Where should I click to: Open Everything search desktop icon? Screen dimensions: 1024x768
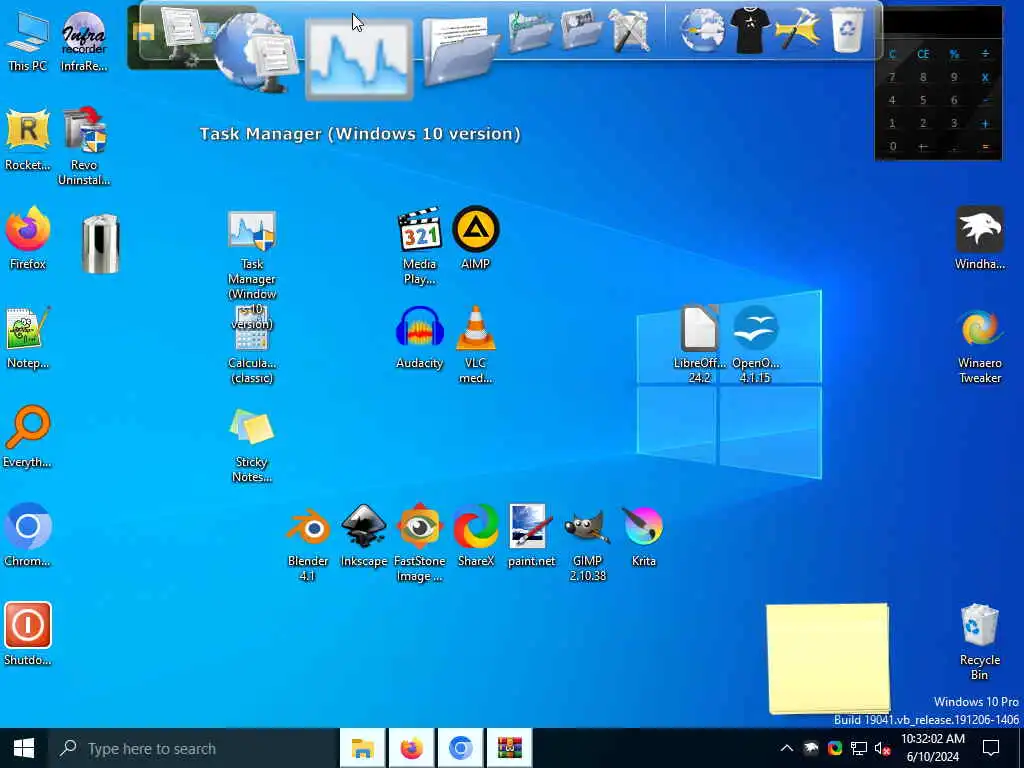[27, 436]
